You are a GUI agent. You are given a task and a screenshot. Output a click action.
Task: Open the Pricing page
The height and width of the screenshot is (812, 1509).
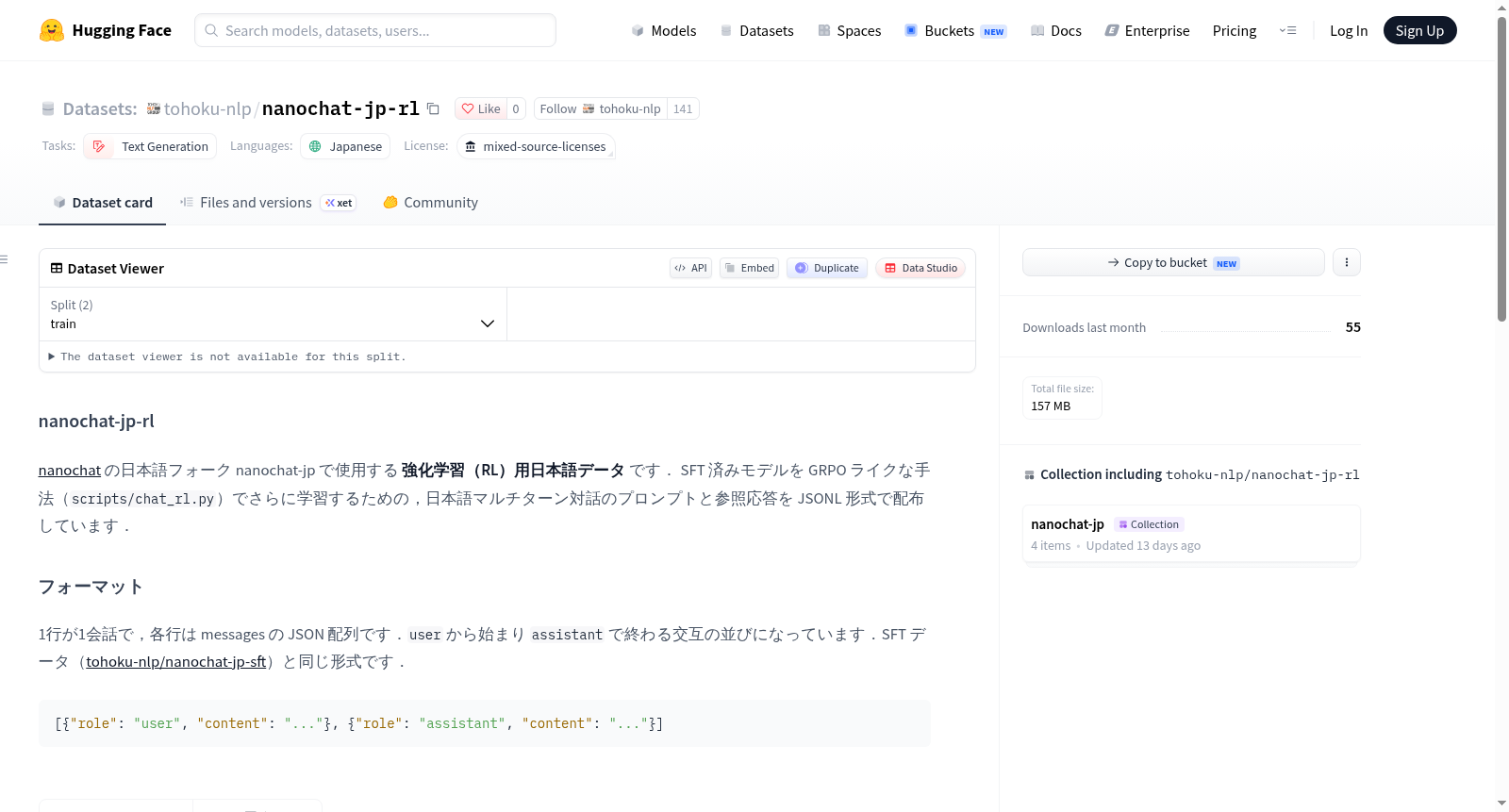[x=1235, y=30]
